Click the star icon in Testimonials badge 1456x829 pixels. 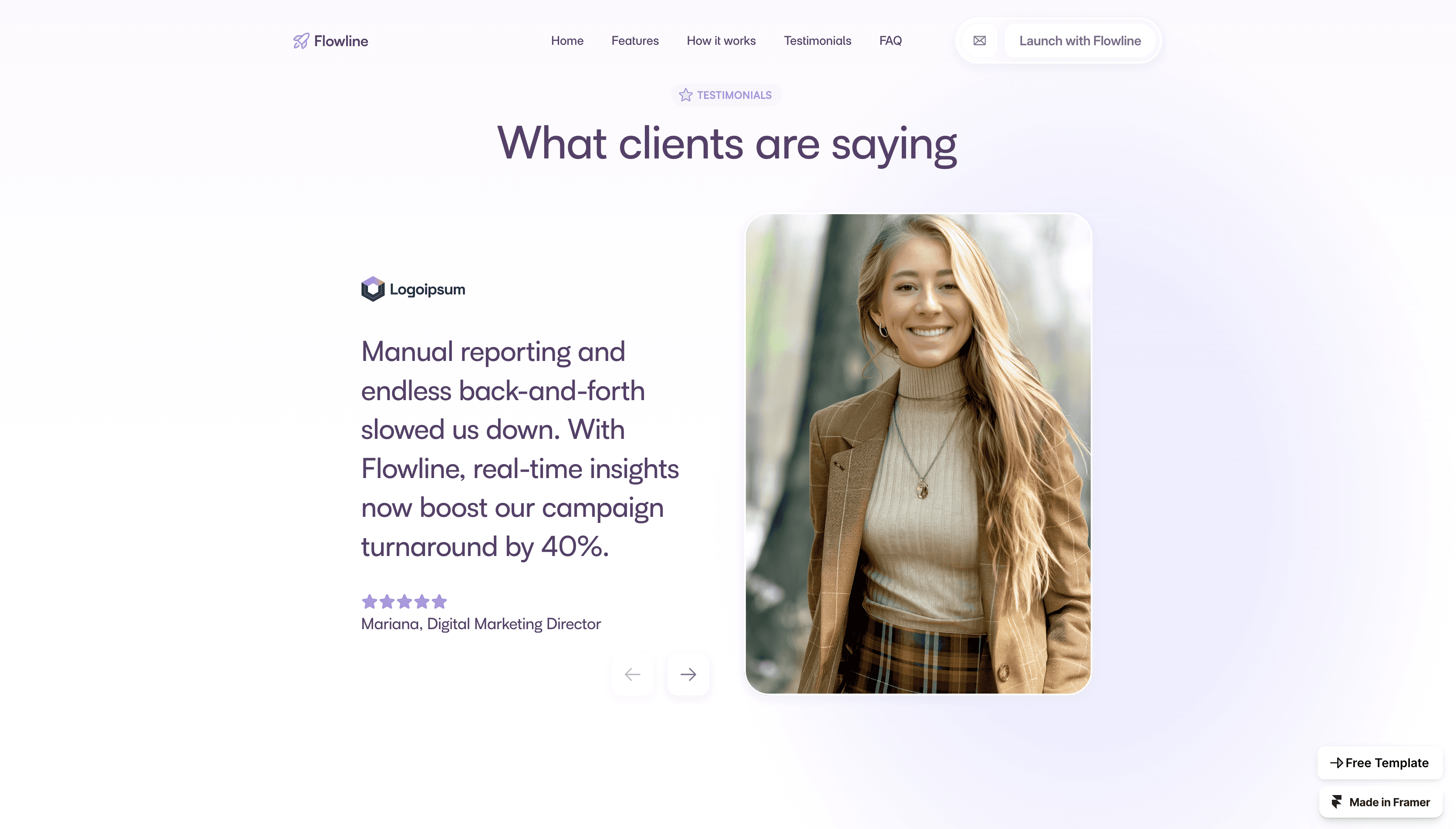click(x=686, y=95)
